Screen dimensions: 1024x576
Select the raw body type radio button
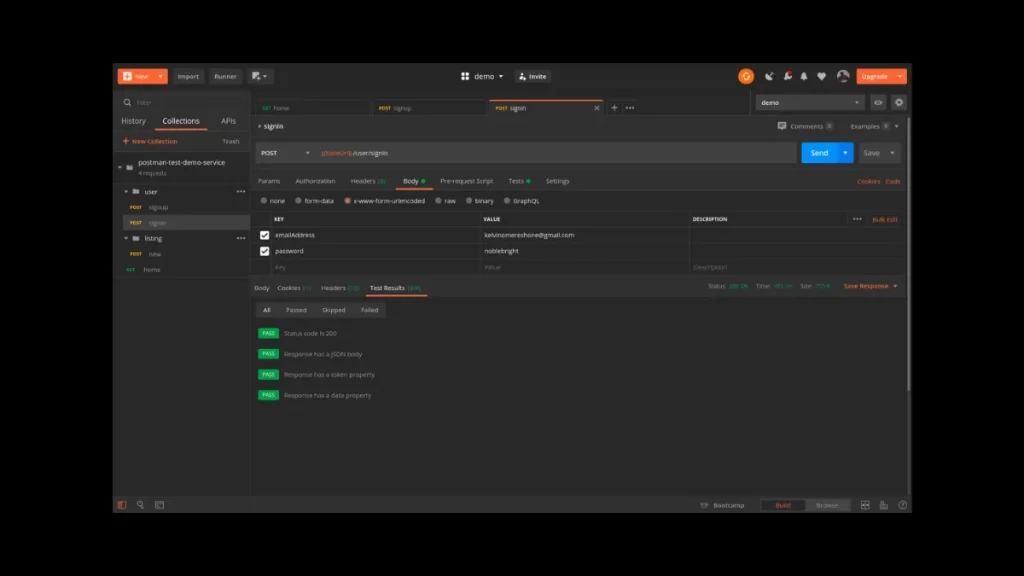440,200
